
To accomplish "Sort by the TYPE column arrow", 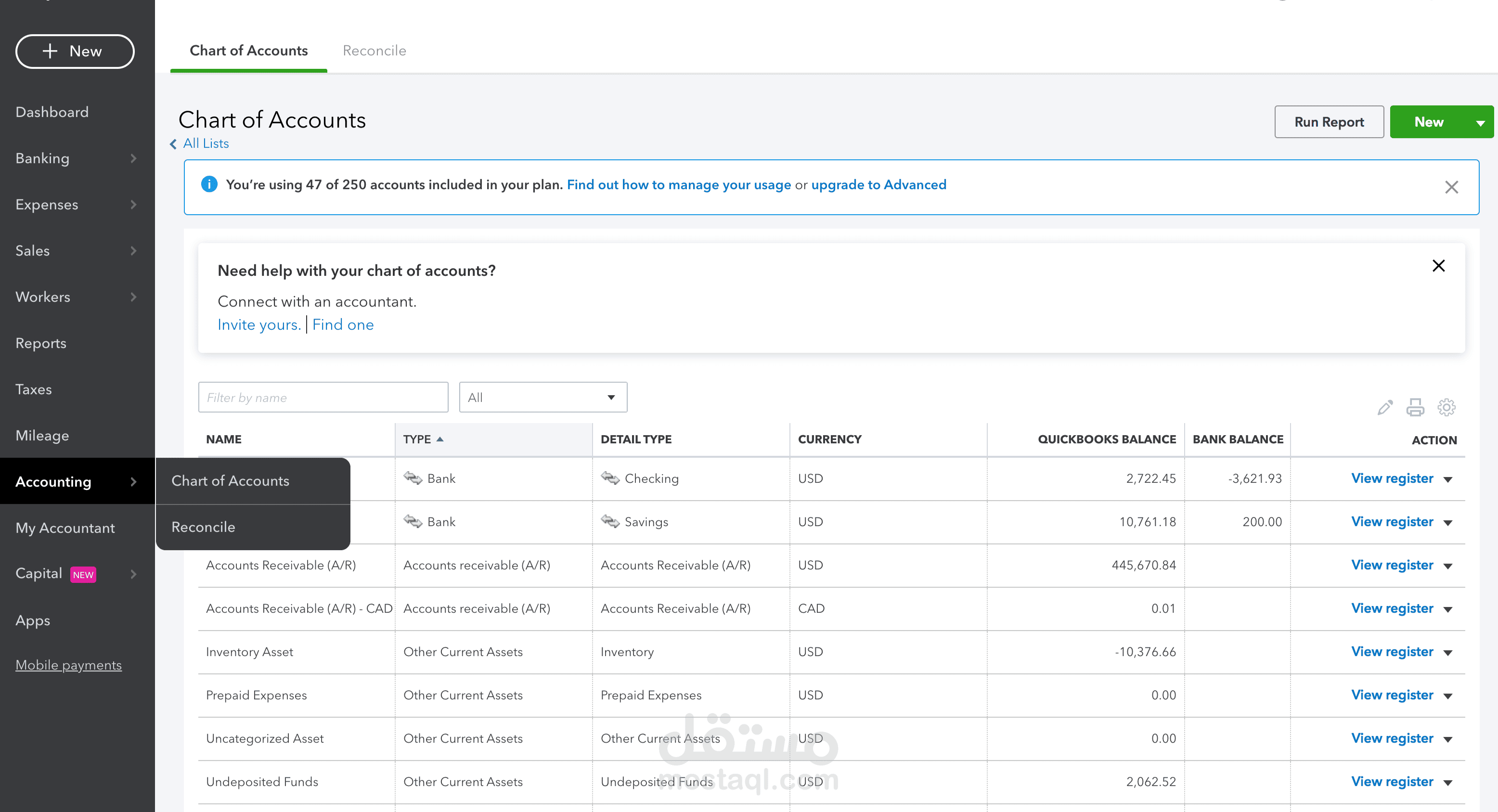I will click(440, 439).
